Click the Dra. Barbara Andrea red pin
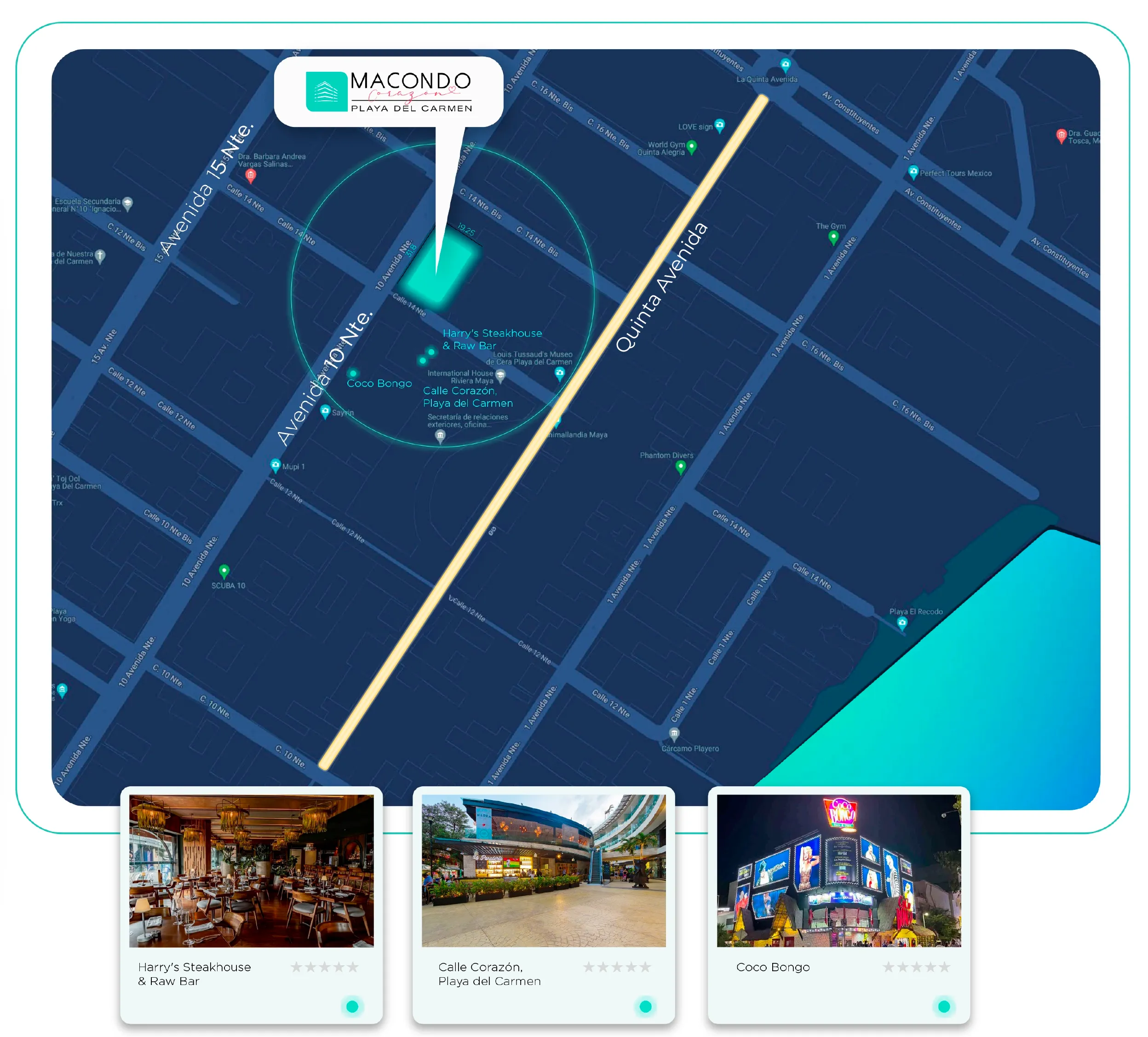 (250, 175)
